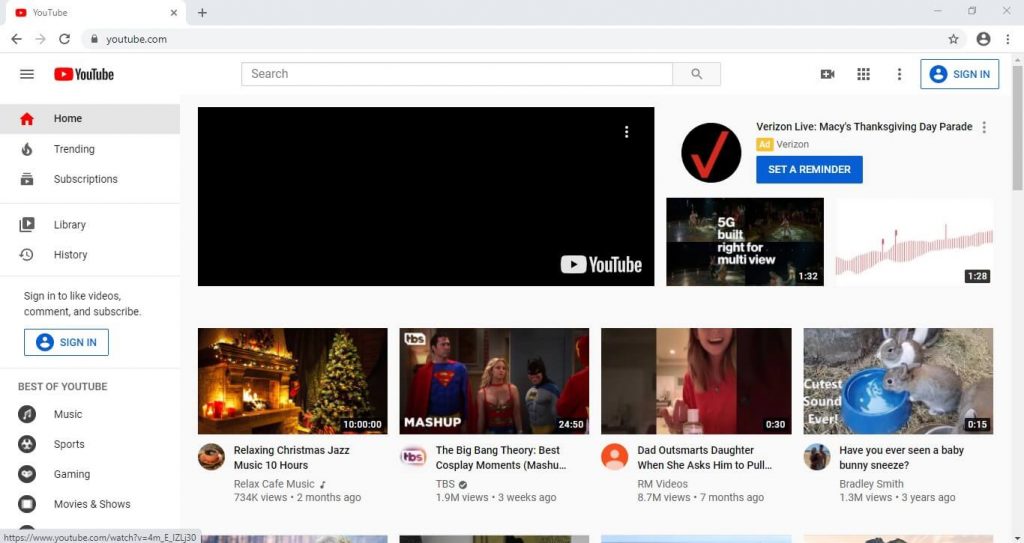Open three-dot menu on black video player
Viewport: 1024px width, 543px height.
(626, 132)
